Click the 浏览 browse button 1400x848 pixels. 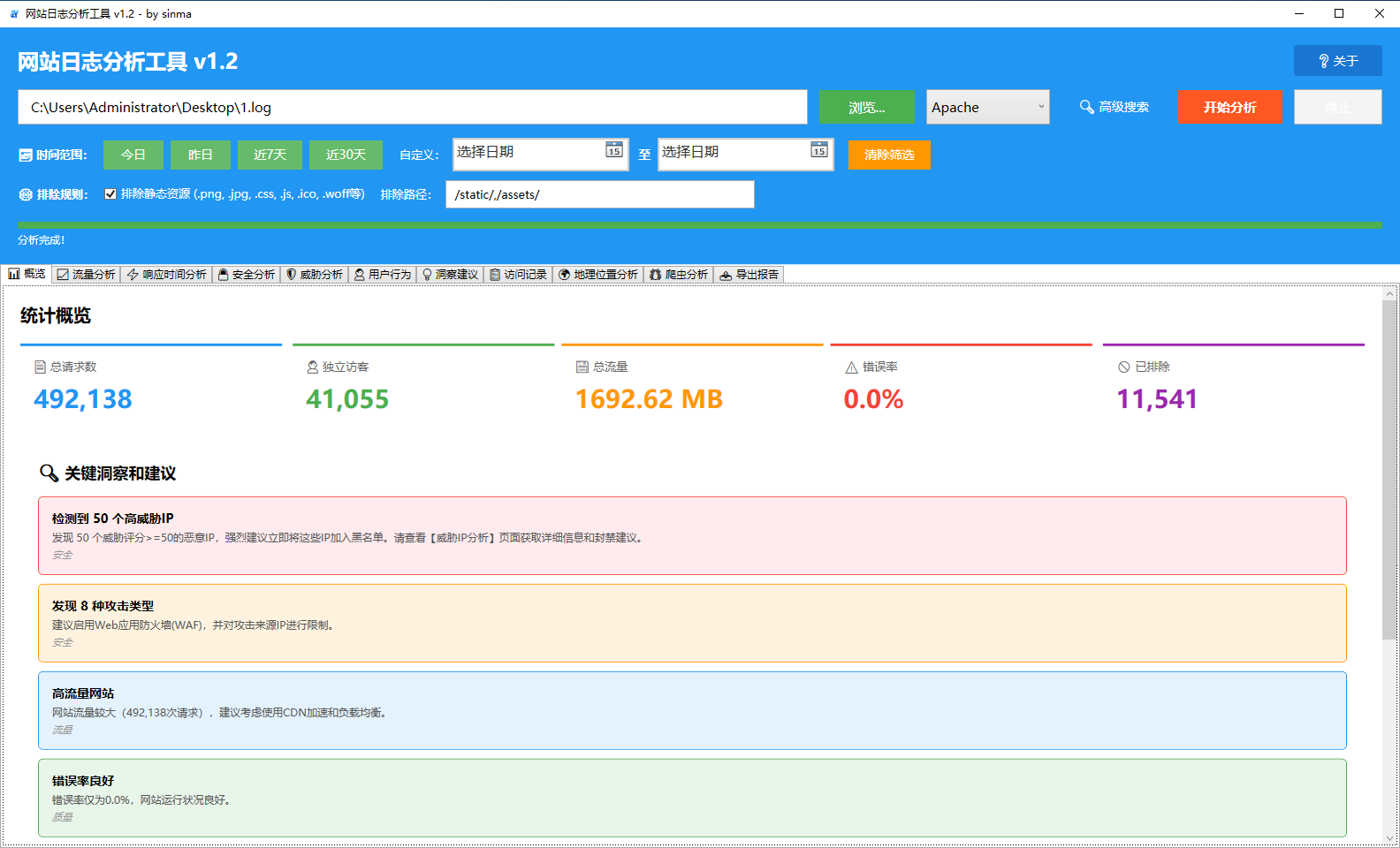866,107
